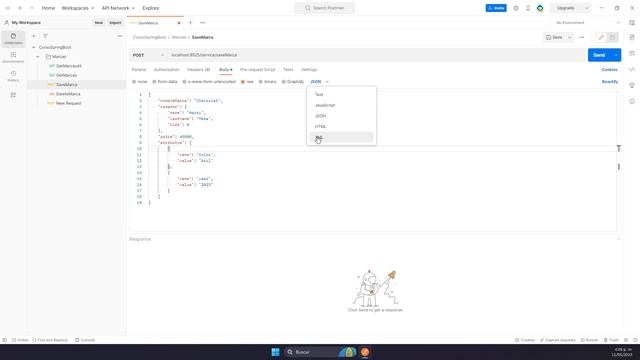The height and width of the screenshot is (360, 640).
Task: Switch to the Headers (8) tab
Action: 198,70
